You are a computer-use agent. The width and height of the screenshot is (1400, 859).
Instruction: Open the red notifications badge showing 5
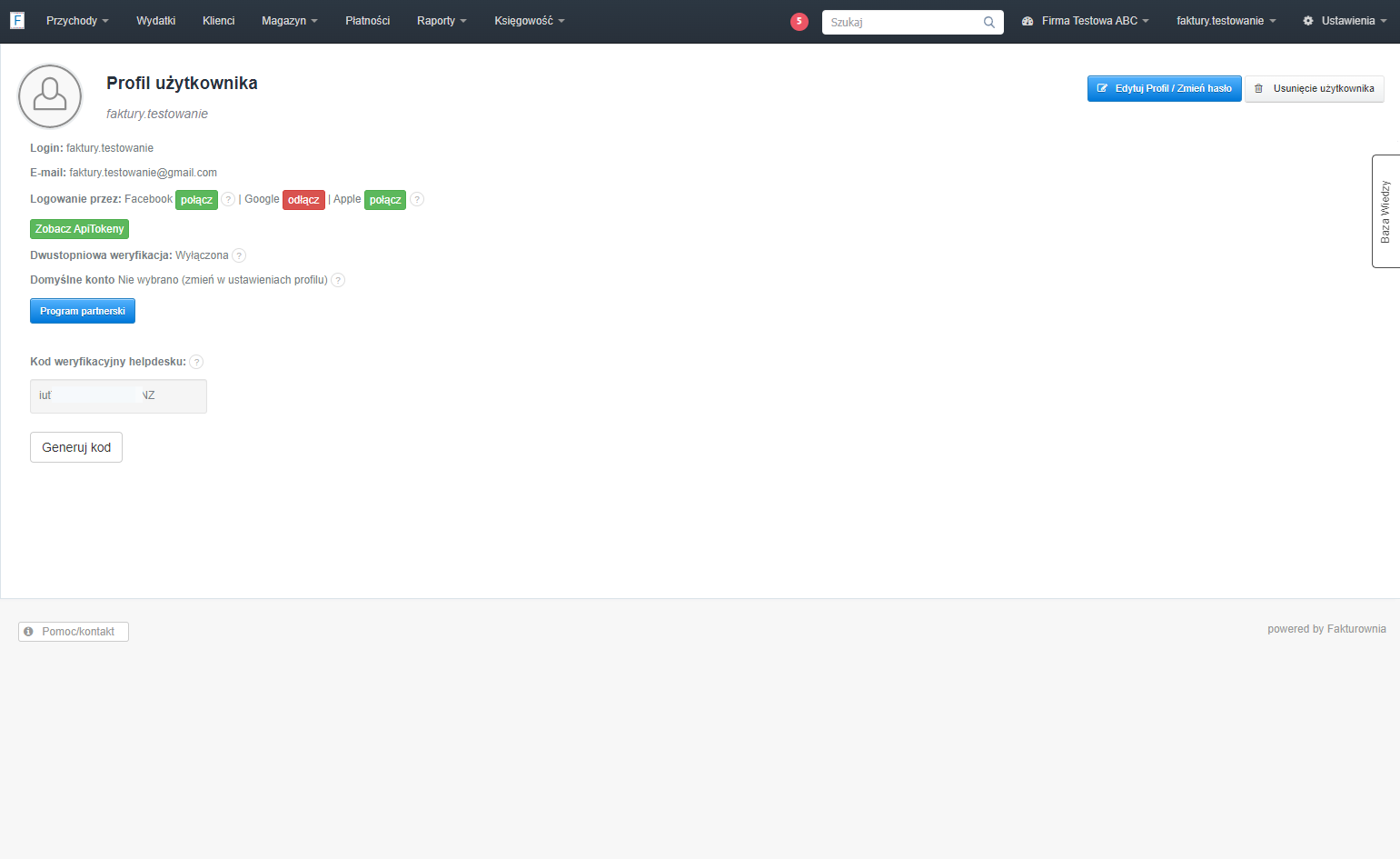pyautogui.click(x=799, y=22)
